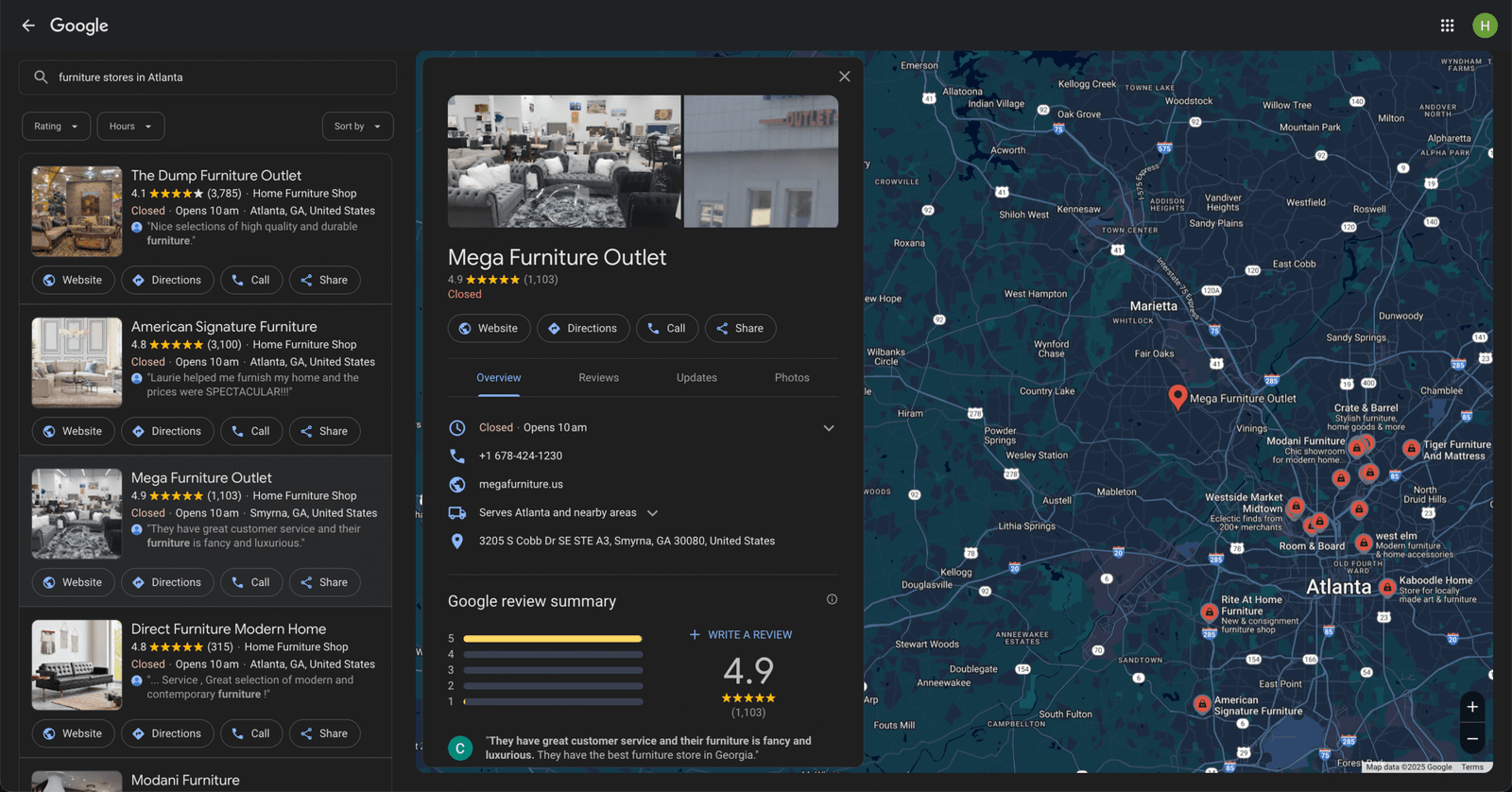Click the delivery truck icon beside service areas
This screenshot has width=1512, height=792.
[x=457, y=513]
